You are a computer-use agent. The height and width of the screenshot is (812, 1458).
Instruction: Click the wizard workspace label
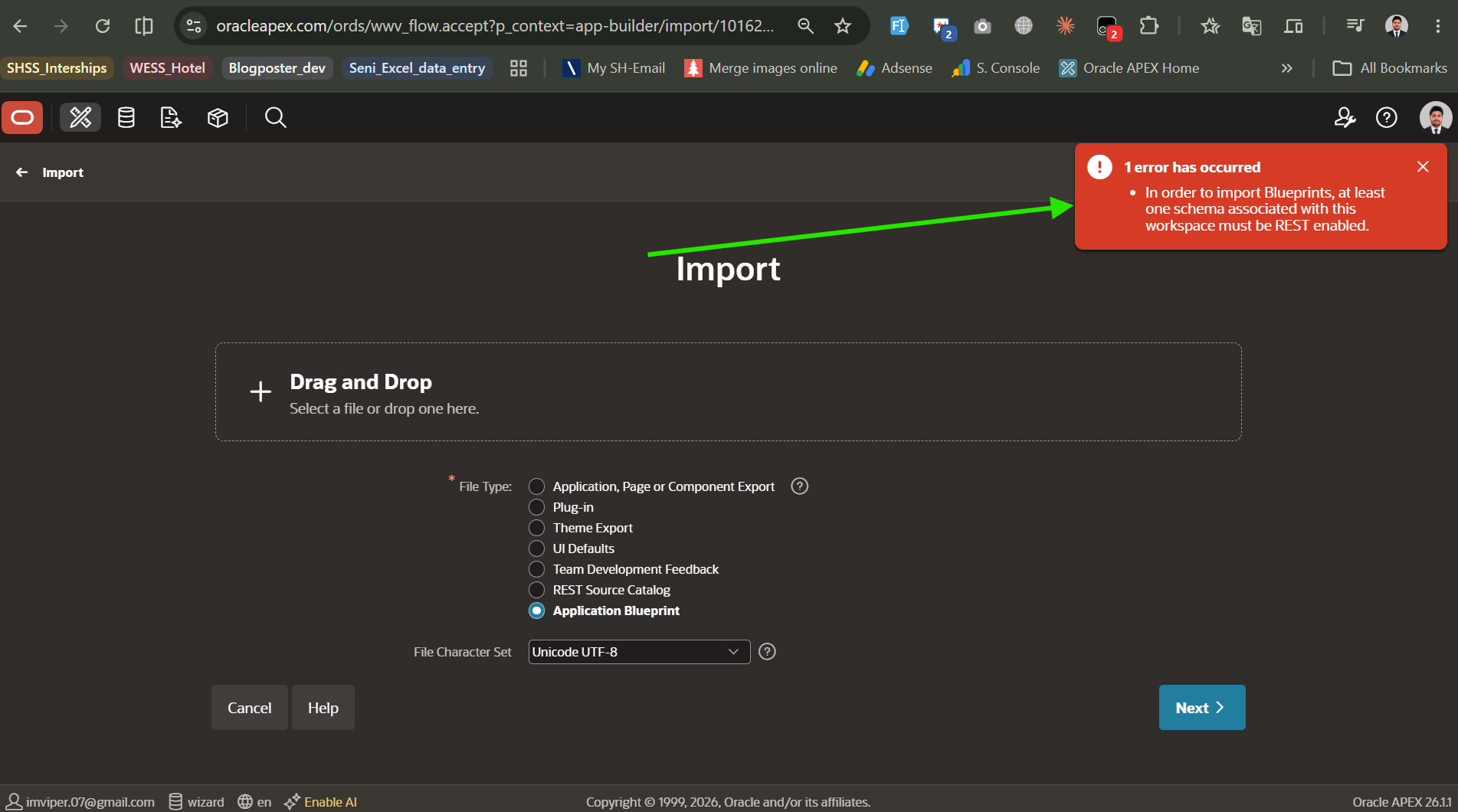click(196, 802)
